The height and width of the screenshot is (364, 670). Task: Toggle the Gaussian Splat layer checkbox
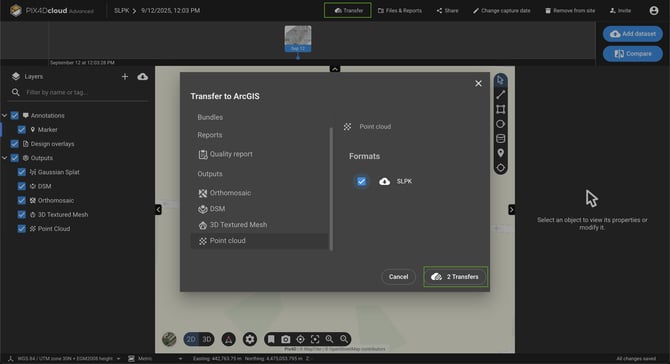click(22, 172)
